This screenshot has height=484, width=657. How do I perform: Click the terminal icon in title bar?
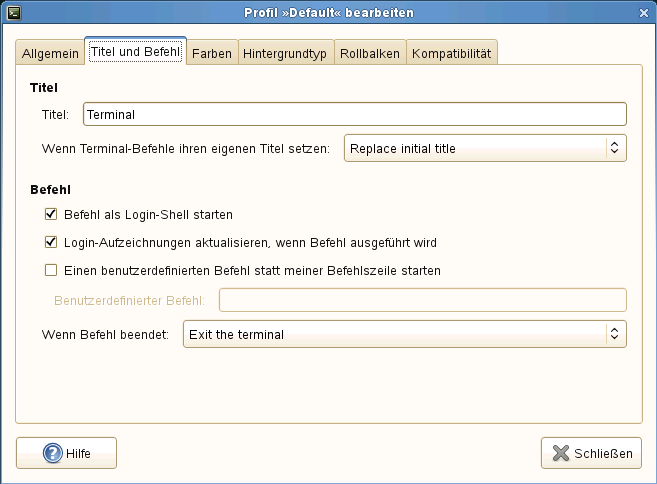click(12, 12)
